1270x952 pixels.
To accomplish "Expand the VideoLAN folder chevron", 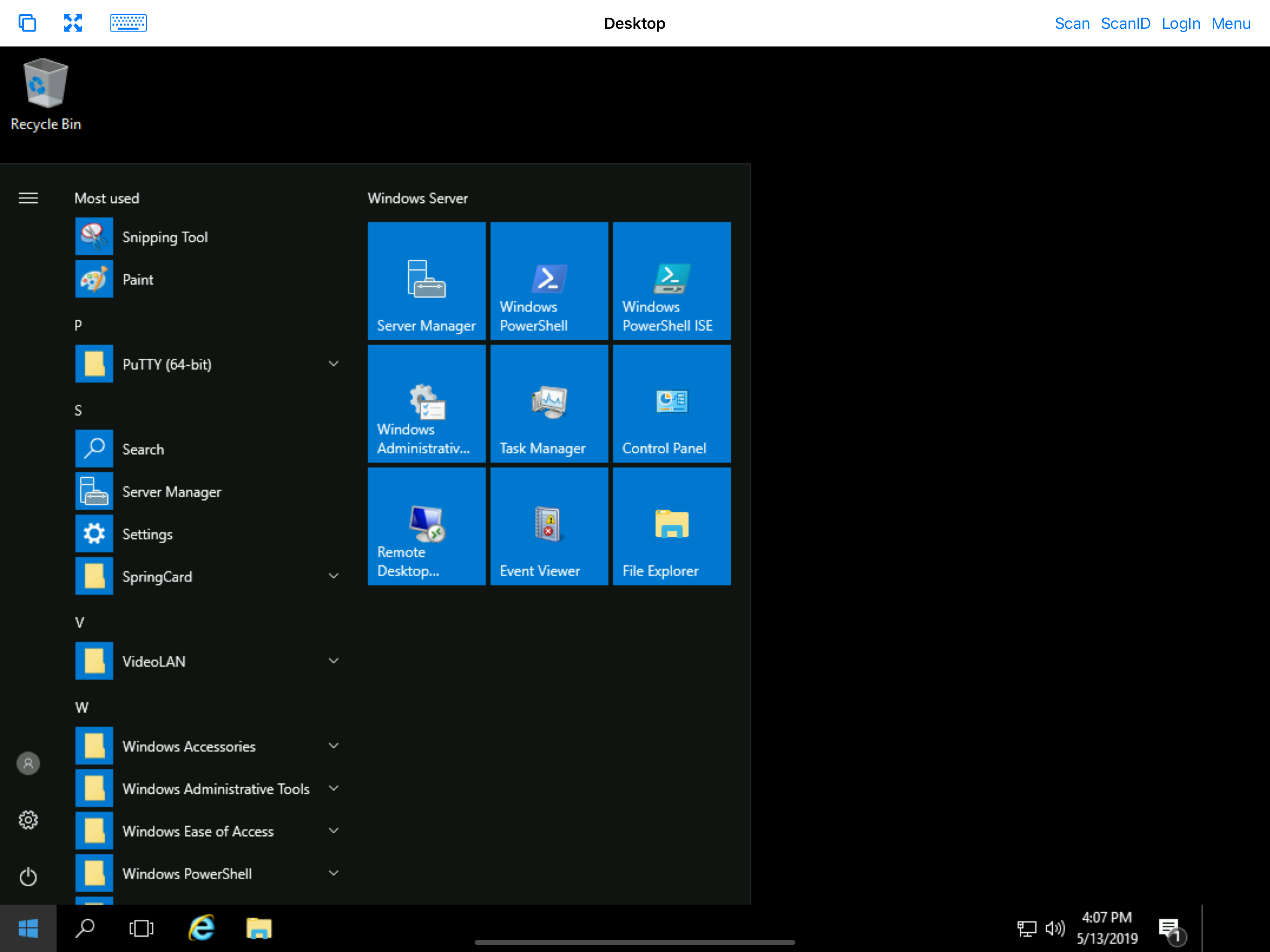I will tap(334, 661).
